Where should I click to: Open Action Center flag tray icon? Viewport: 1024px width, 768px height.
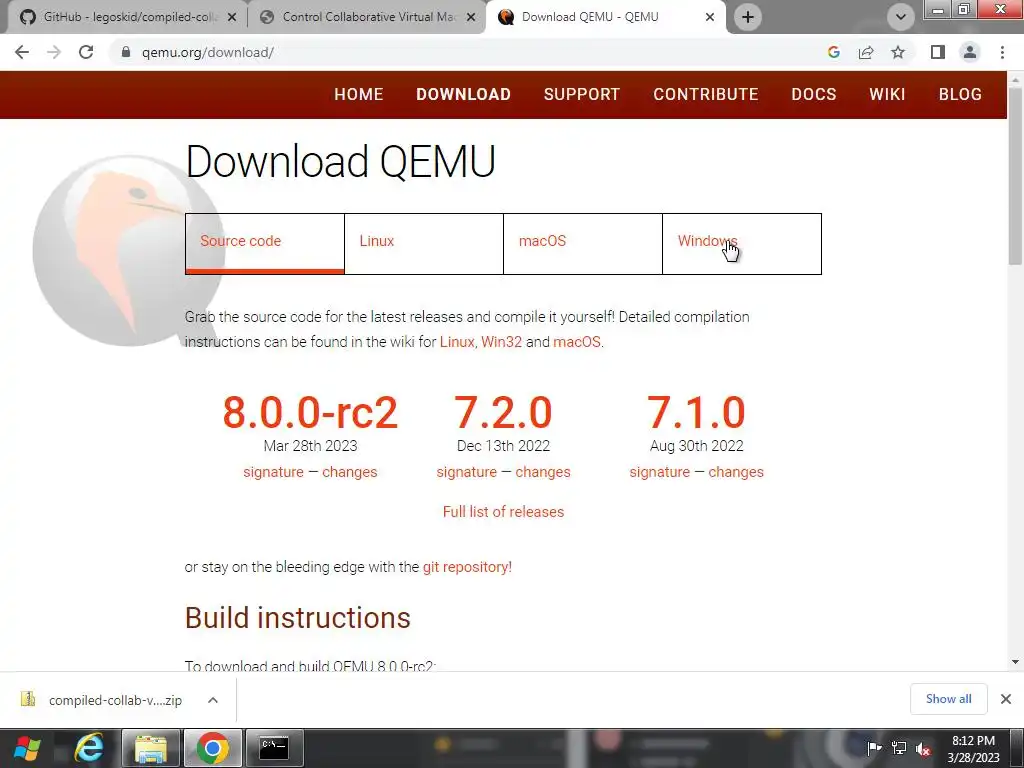pos(874,748)
